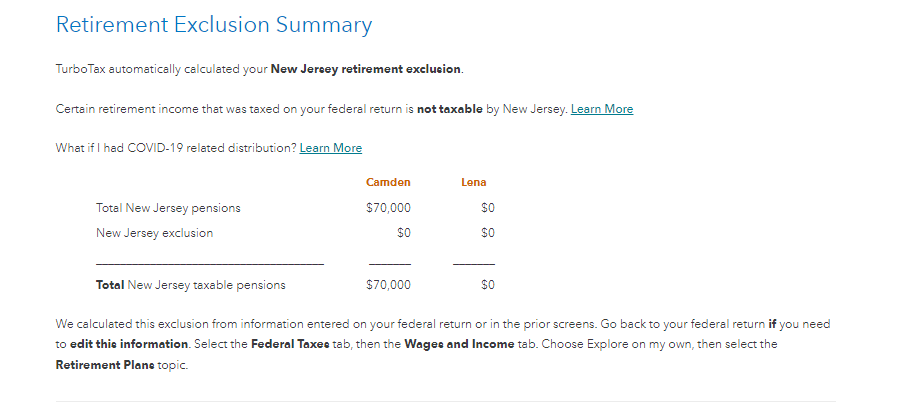
Task: Click the Total New Jersey pensions row label
Action: pyautogui.click(x=168, y=208)
